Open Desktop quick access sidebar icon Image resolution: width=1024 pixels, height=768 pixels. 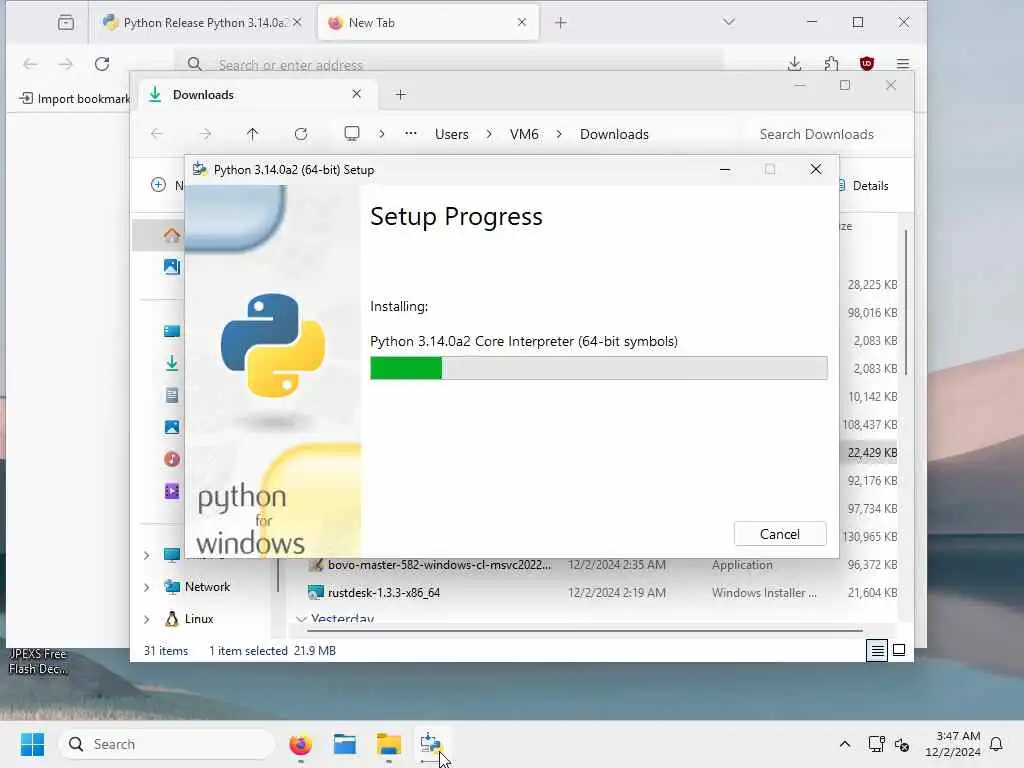coord(172,331)
